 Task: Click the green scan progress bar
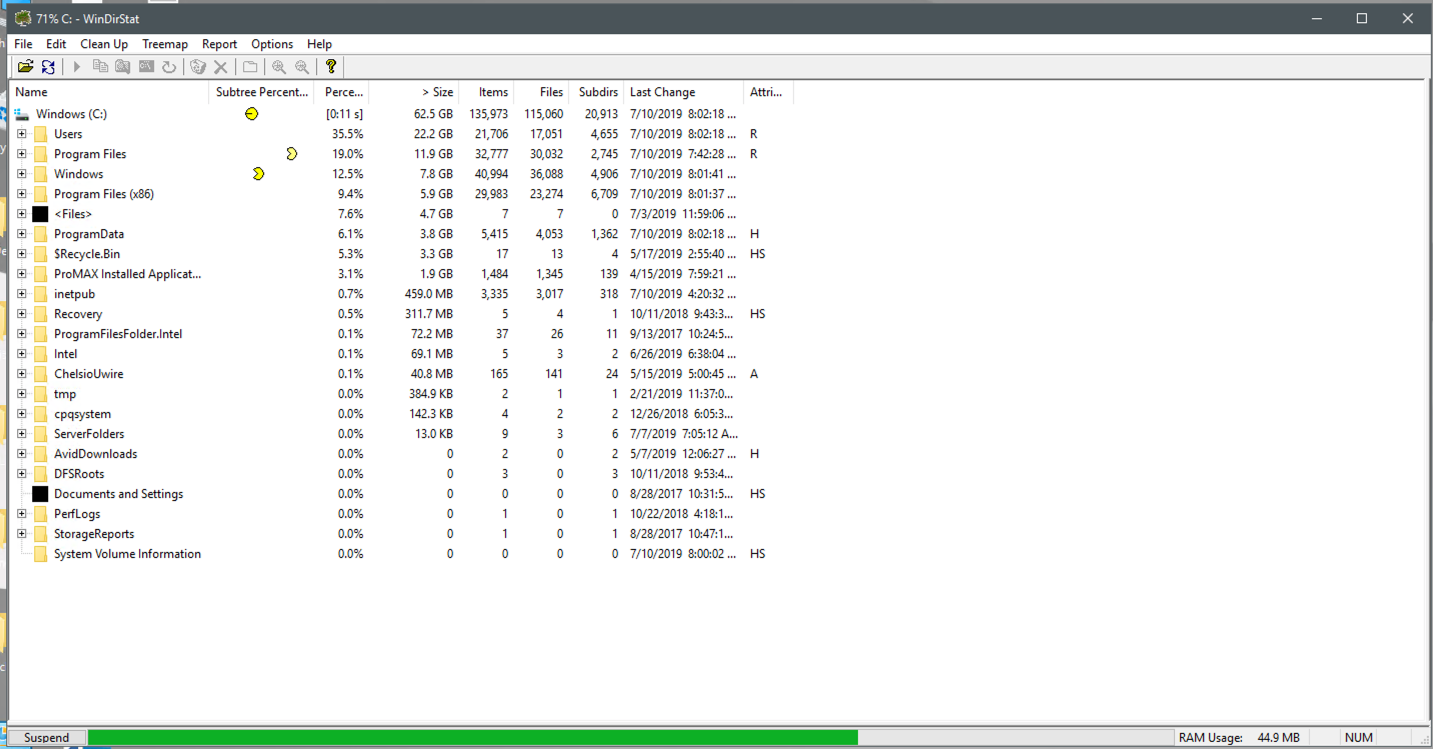click(473, 738)
